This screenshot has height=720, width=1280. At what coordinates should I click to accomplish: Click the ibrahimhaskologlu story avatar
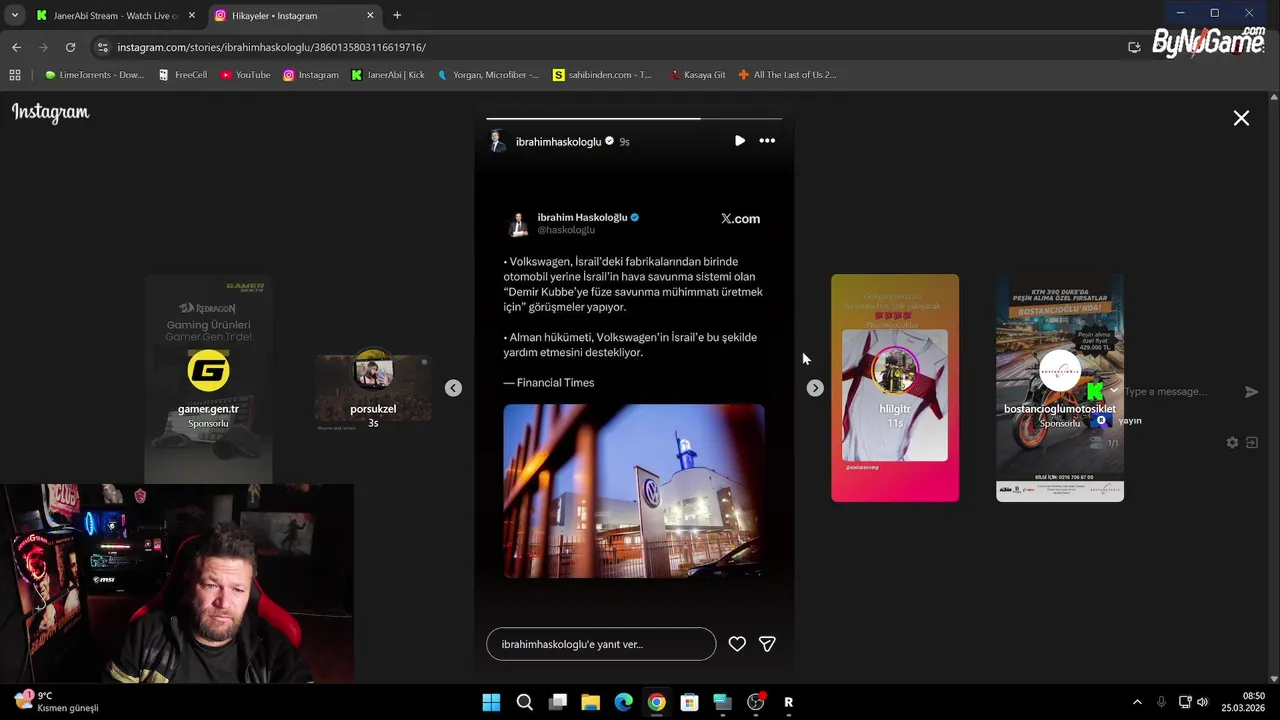tap(497, 141)
